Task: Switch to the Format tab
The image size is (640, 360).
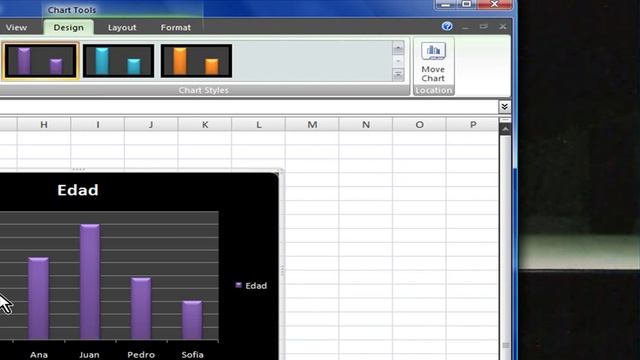Action: point(176,27)
